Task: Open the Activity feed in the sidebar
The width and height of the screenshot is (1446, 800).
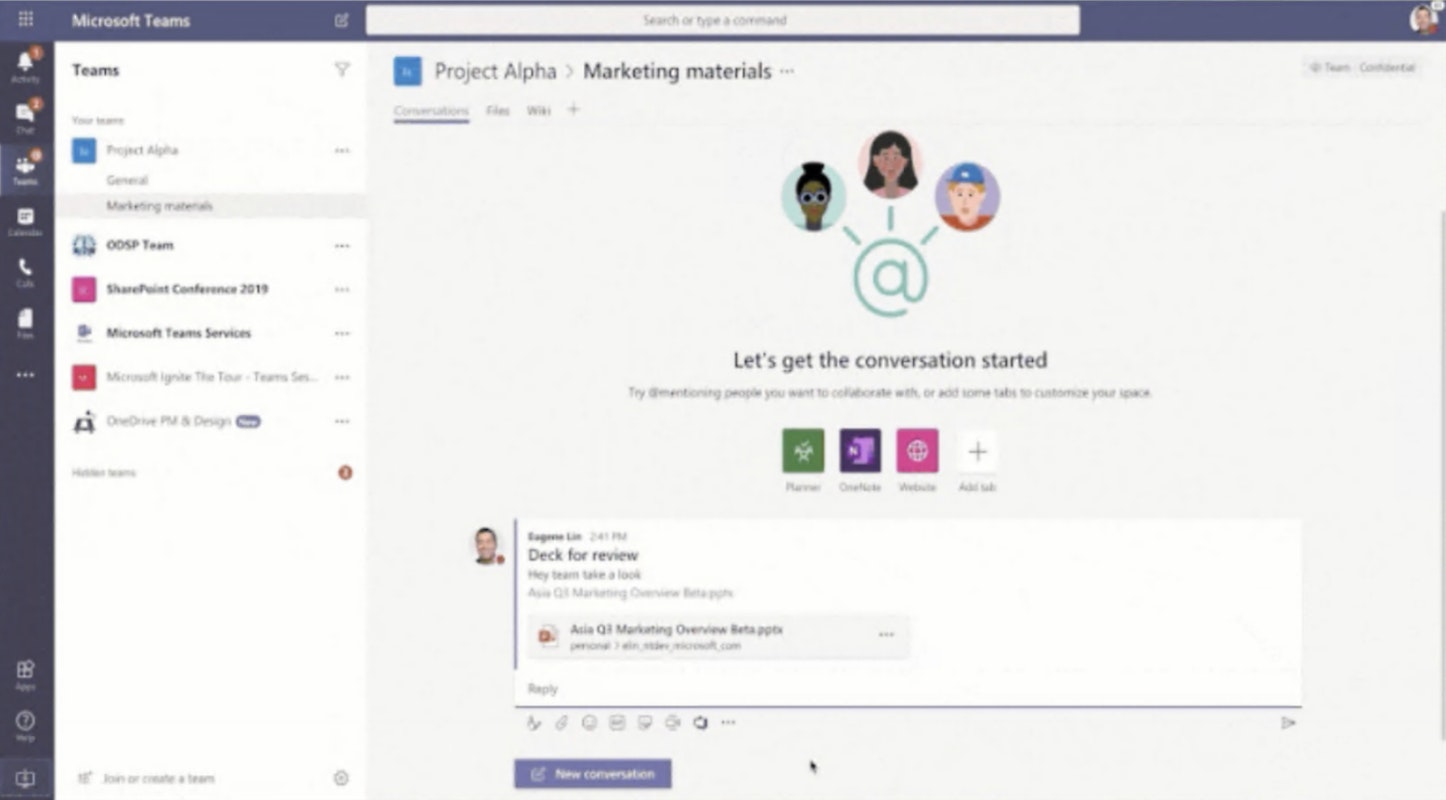Action: click(26, 62)
